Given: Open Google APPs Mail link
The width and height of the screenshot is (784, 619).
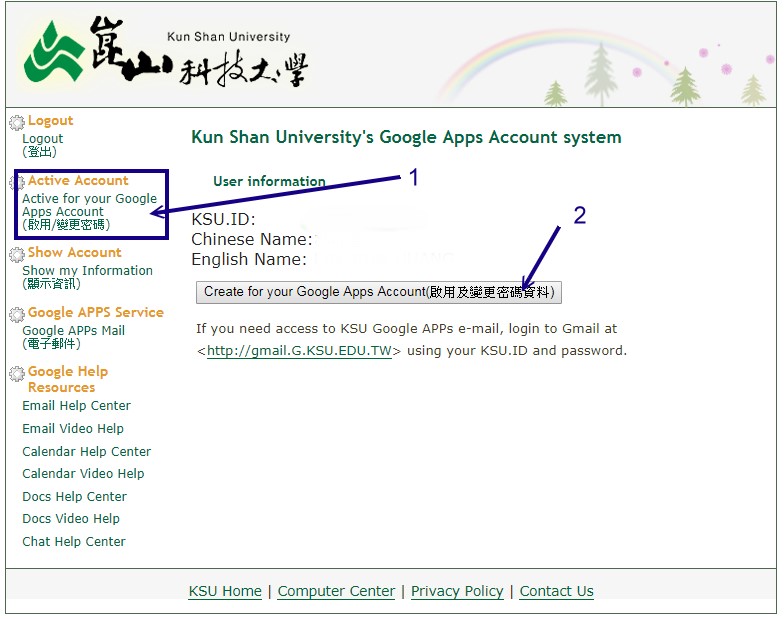Looking at the screenshot, I should 73,337.
